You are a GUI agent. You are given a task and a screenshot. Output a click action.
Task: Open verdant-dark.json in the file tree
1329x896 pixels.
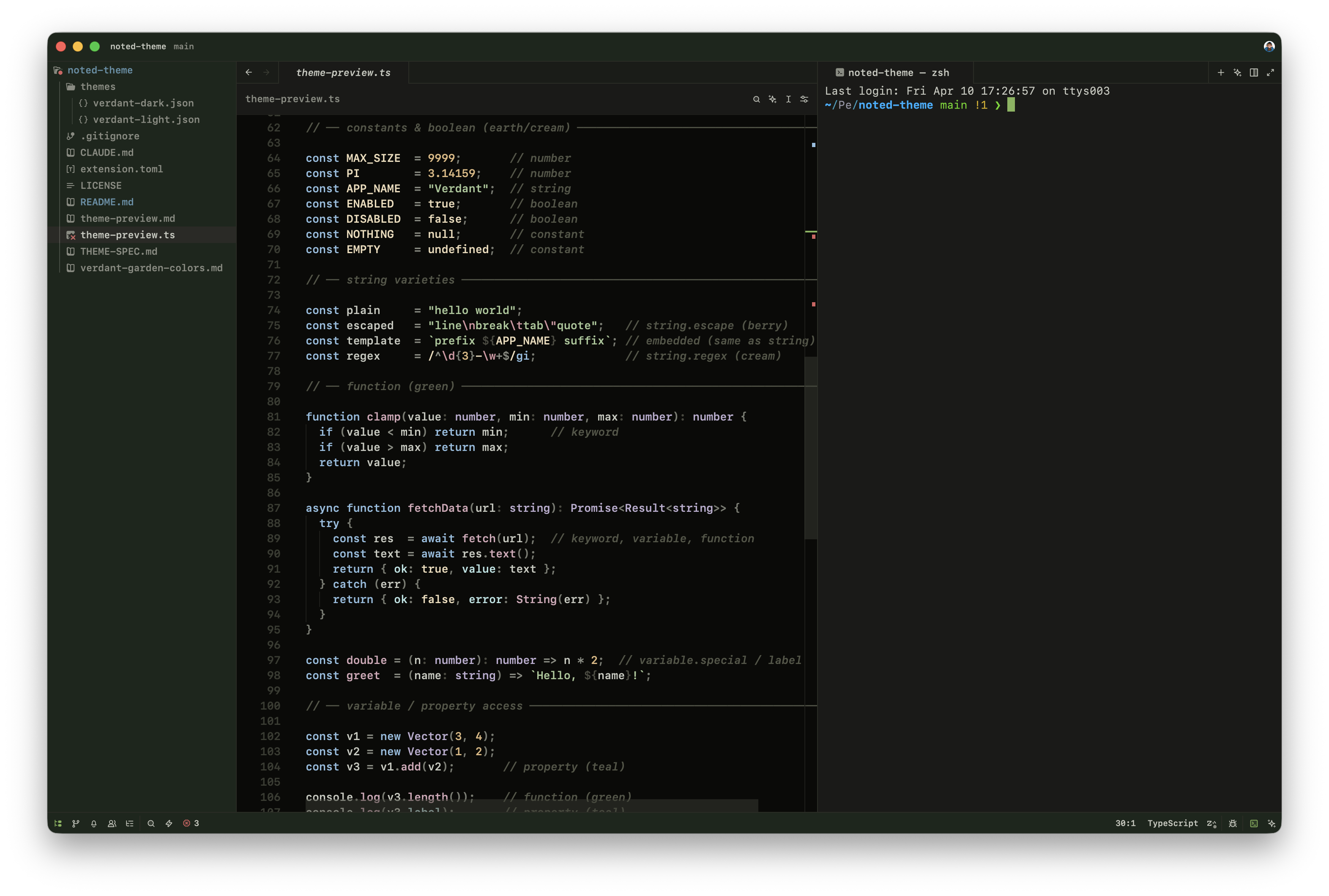[142, 103]
